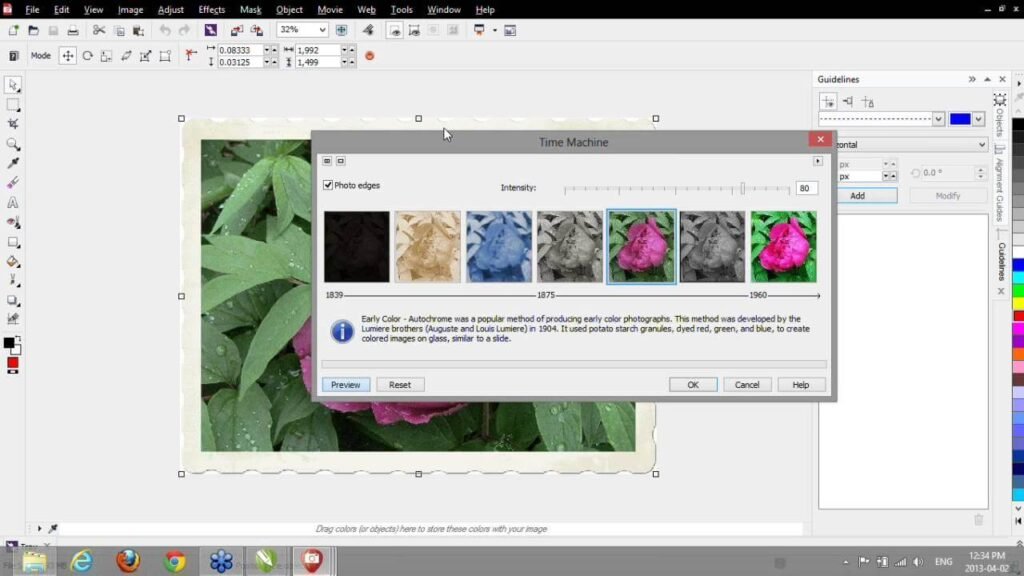
Task: Open the Adjust menu
Action: (170, 10)
